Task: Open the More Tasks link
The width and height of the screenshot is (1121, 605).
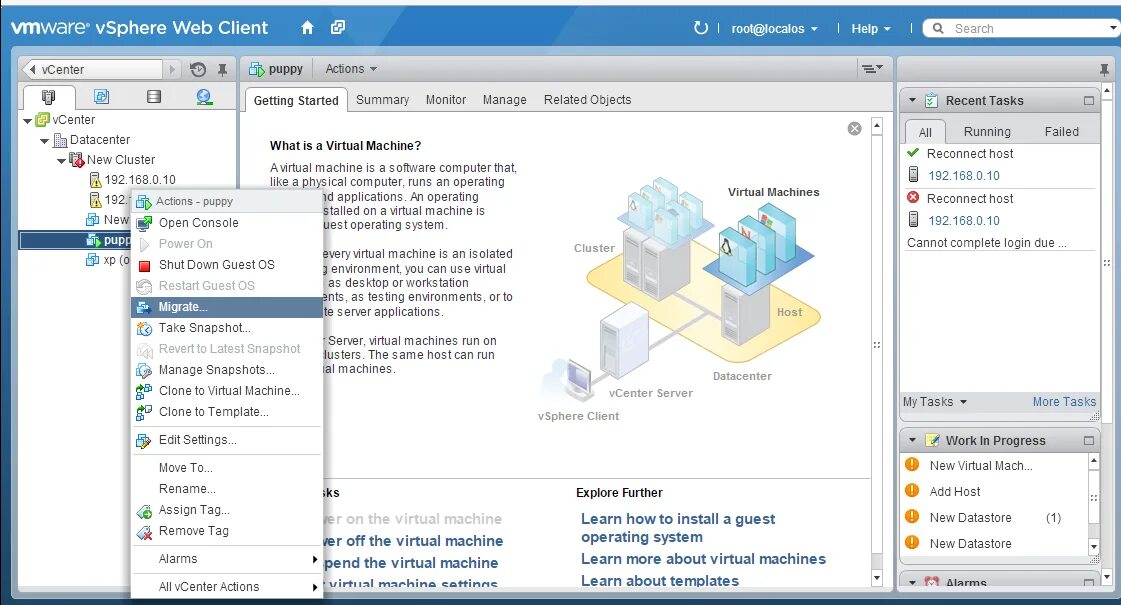Action: [1064, 402]
